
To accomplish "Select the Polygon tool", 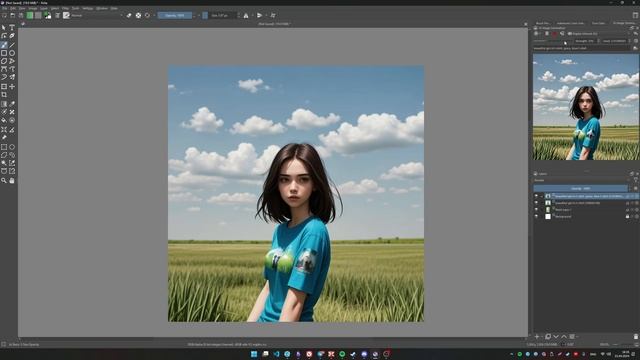I will [4, 61].
